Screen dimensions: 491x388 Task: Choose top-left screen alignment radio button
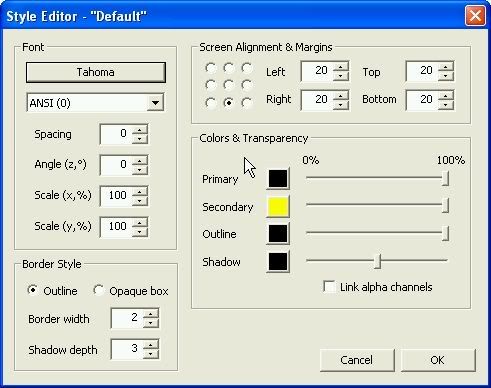210,68
